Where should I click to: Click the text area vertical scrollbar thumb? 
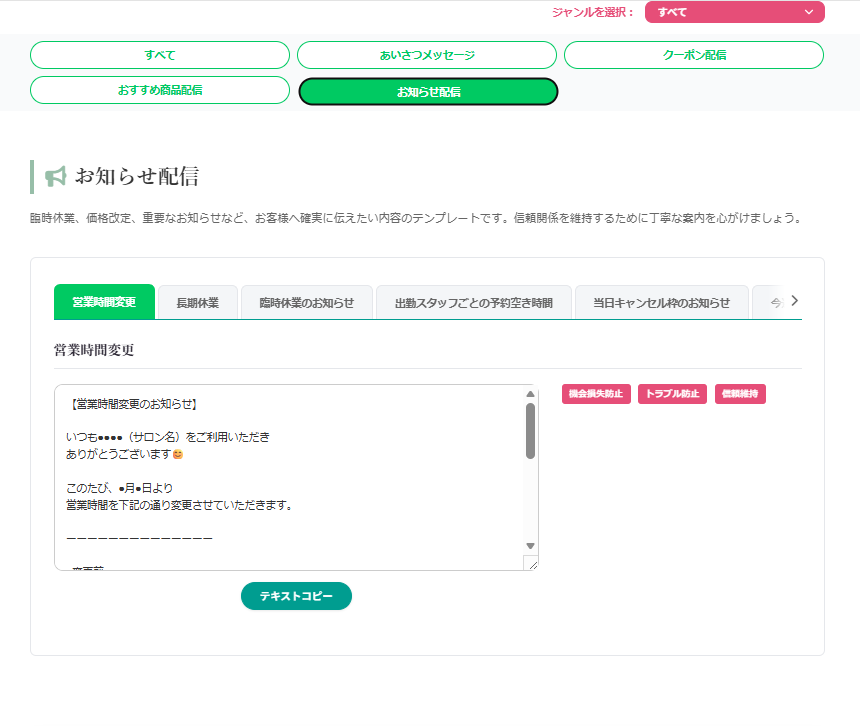pos(530,431)
